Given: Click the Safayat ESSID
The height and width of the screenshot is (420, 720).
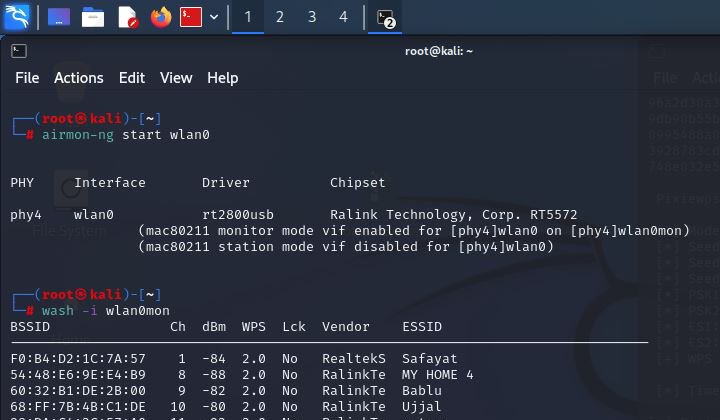Looking at the screenshot, I should coord(430,359).
